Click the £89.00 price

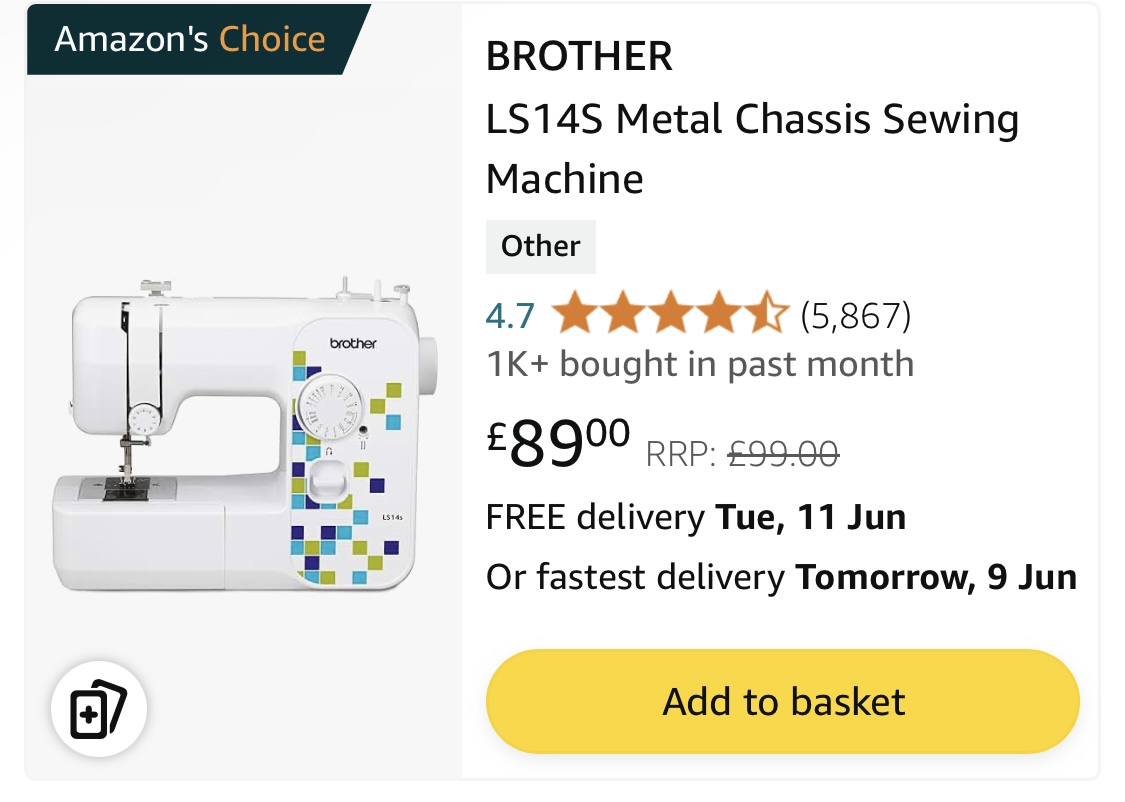coord(558,441)
